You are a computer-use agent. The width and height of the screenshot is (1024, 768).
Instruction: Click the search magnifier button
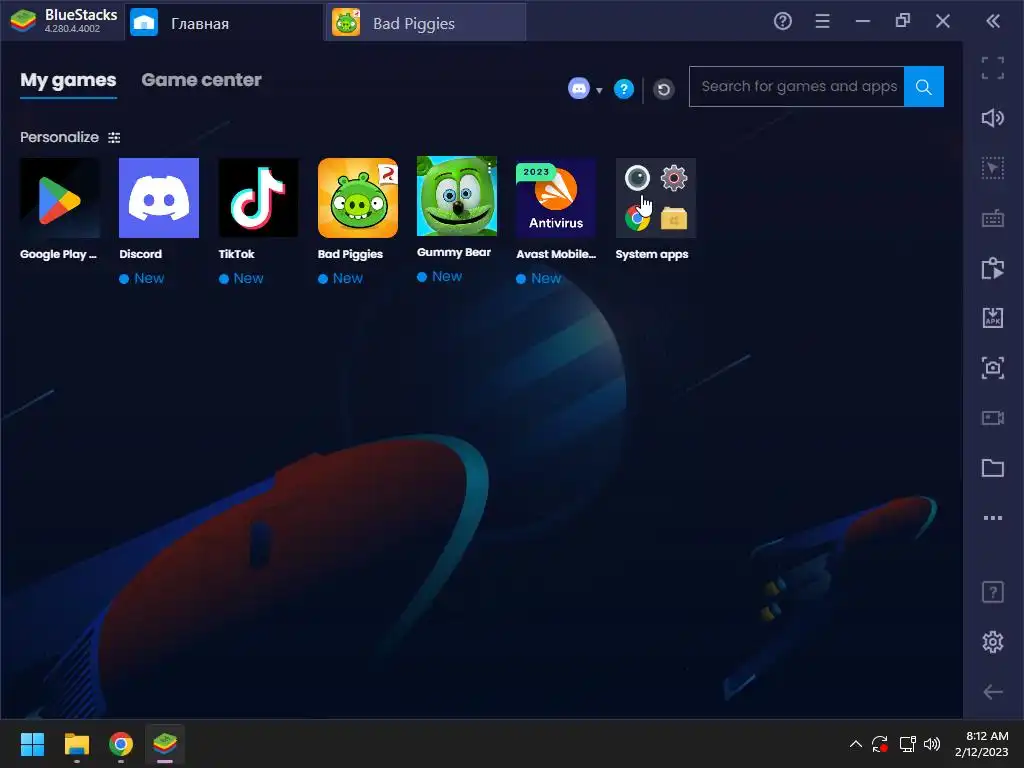(x=923, y=86)
